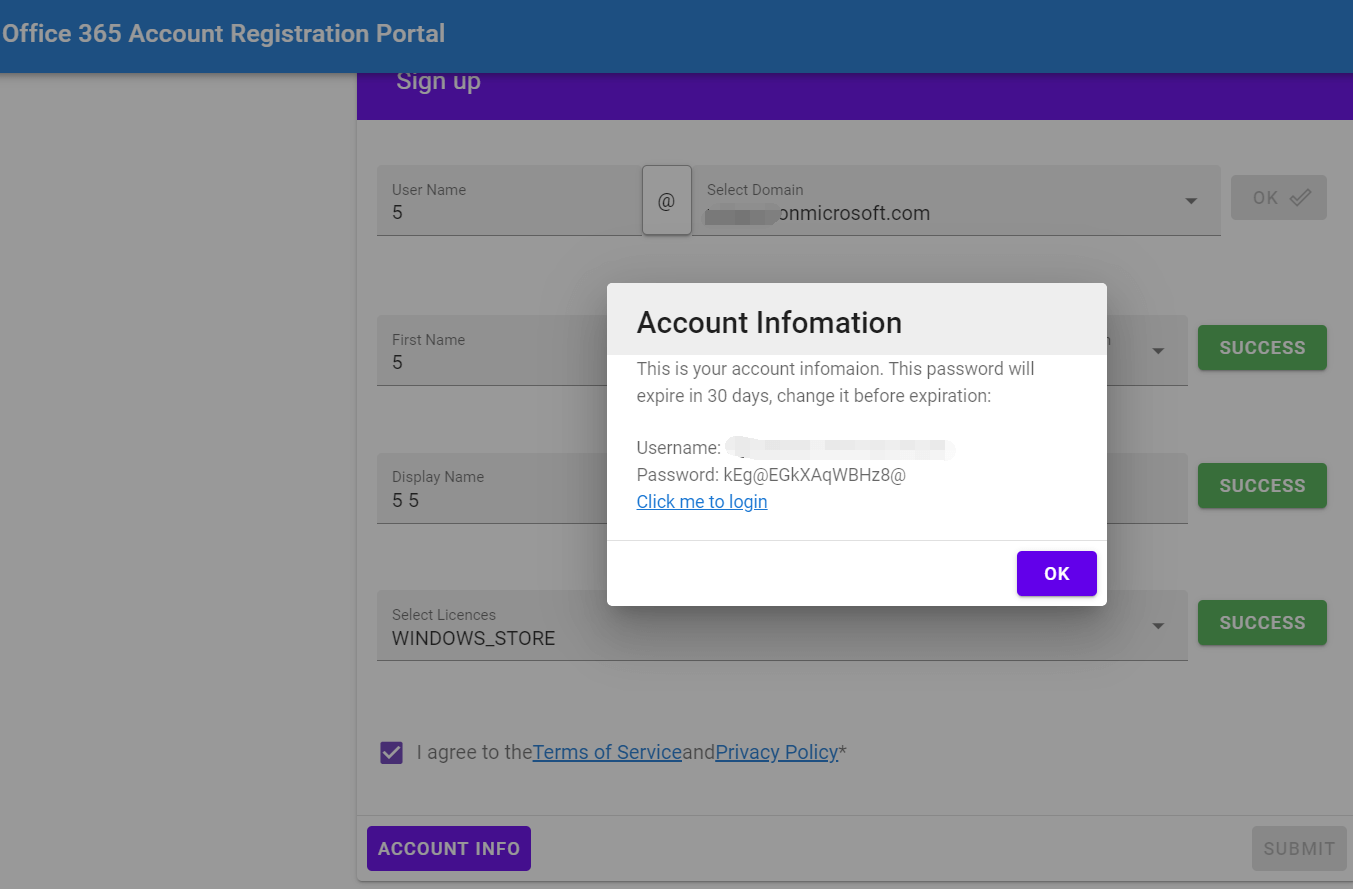The image size is (1353, 889).
Task: Click the SUCCESS indicator beside Display Name
Action: pyautogui.click(x=1261, y=485)
